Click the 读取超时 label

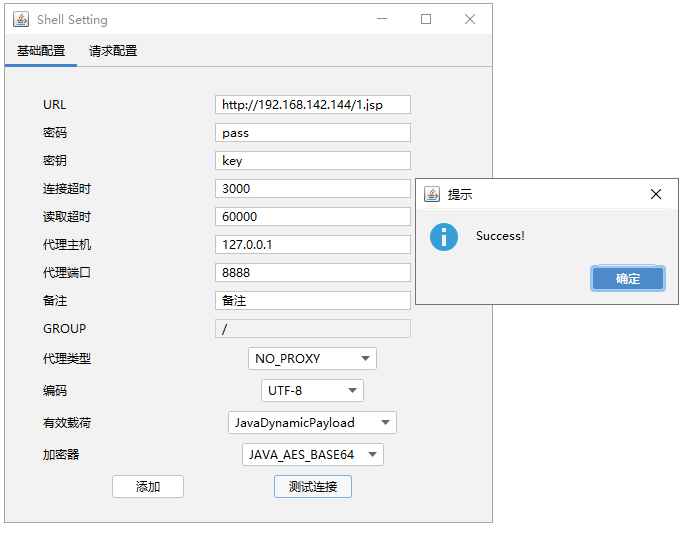[x=67, y=217]
